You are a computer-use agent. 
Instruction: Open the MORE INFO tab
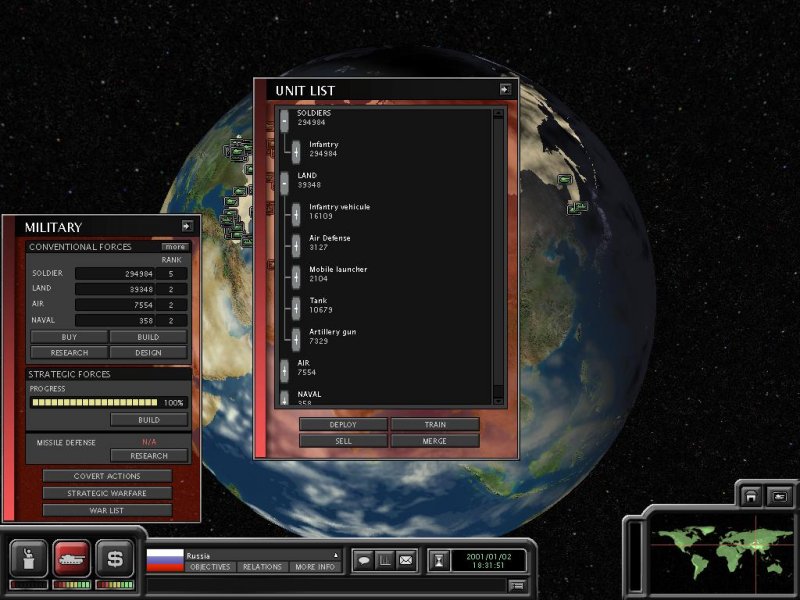[x=315, y=567]
